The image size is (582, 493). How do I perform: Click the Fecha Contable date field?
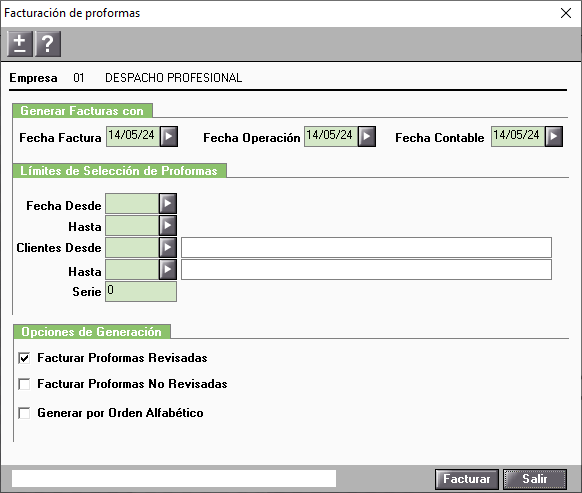pos(518,136)
